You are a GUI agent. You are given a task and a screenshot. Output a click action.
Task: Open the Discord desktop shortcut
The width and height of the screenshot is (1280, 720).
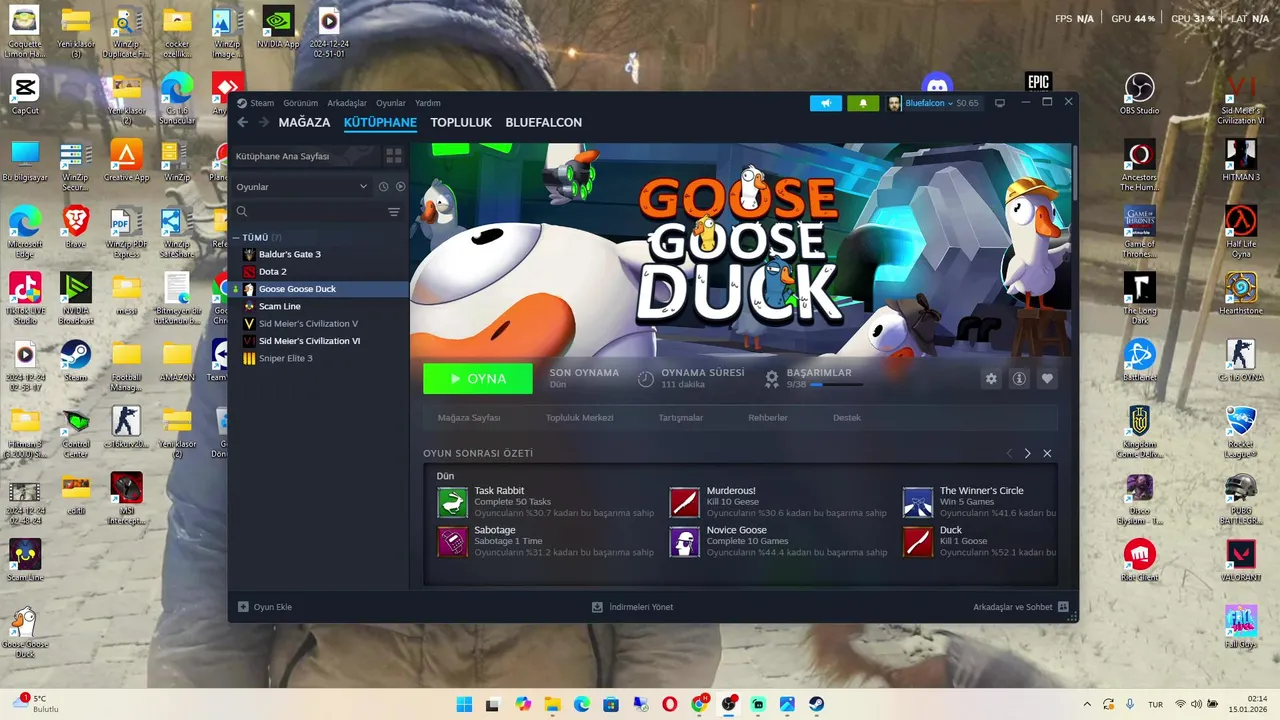[937, 84]
